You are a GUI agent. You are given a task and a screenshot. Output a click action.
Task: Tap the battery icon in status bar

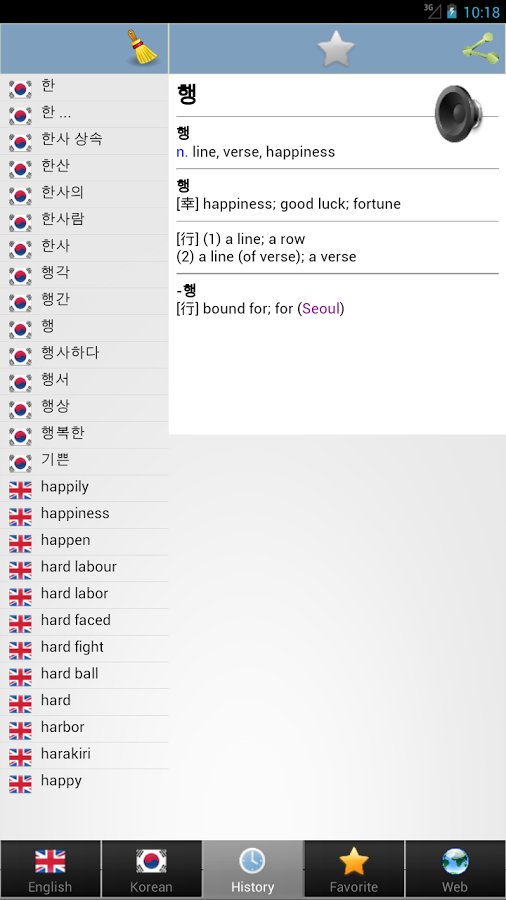pos(451,11)
